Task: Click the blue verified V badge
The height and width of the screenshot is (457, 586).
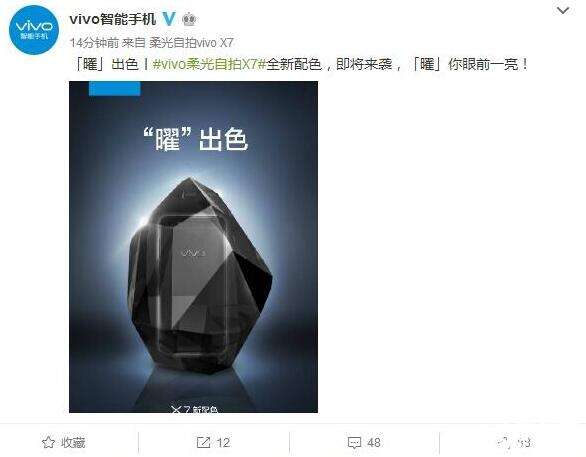Action: click(x=169, y=18)
